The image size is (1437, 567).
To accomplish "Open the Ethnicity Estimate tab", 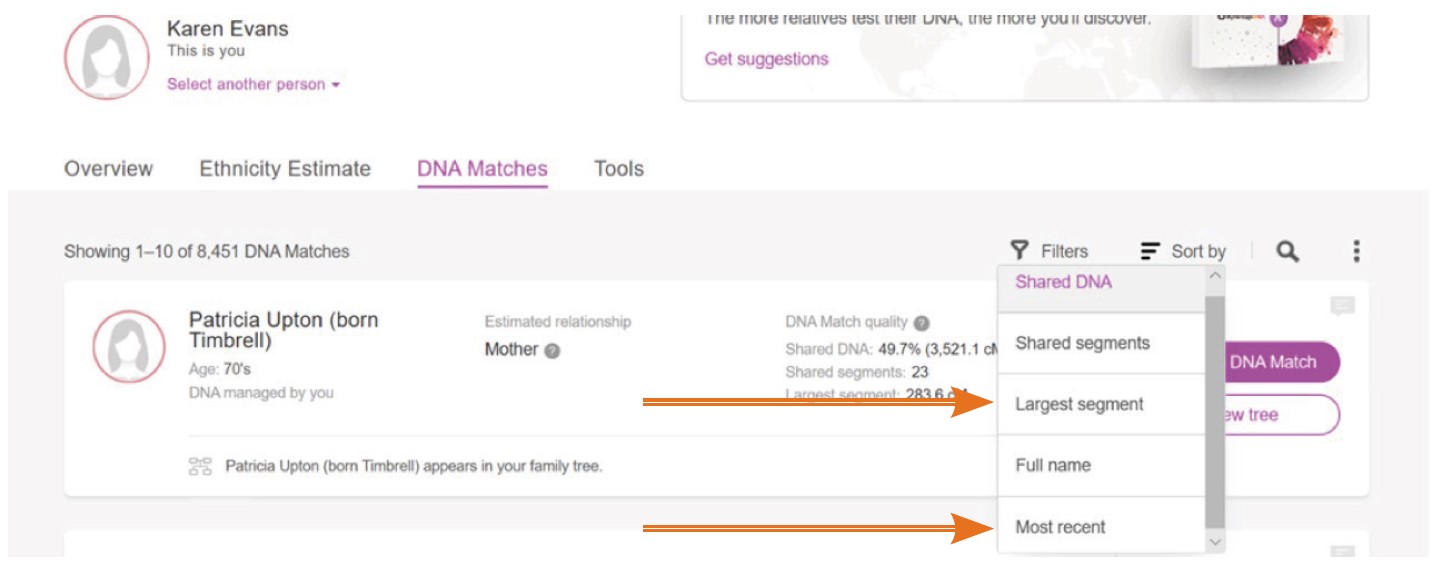I will [285, 169].
